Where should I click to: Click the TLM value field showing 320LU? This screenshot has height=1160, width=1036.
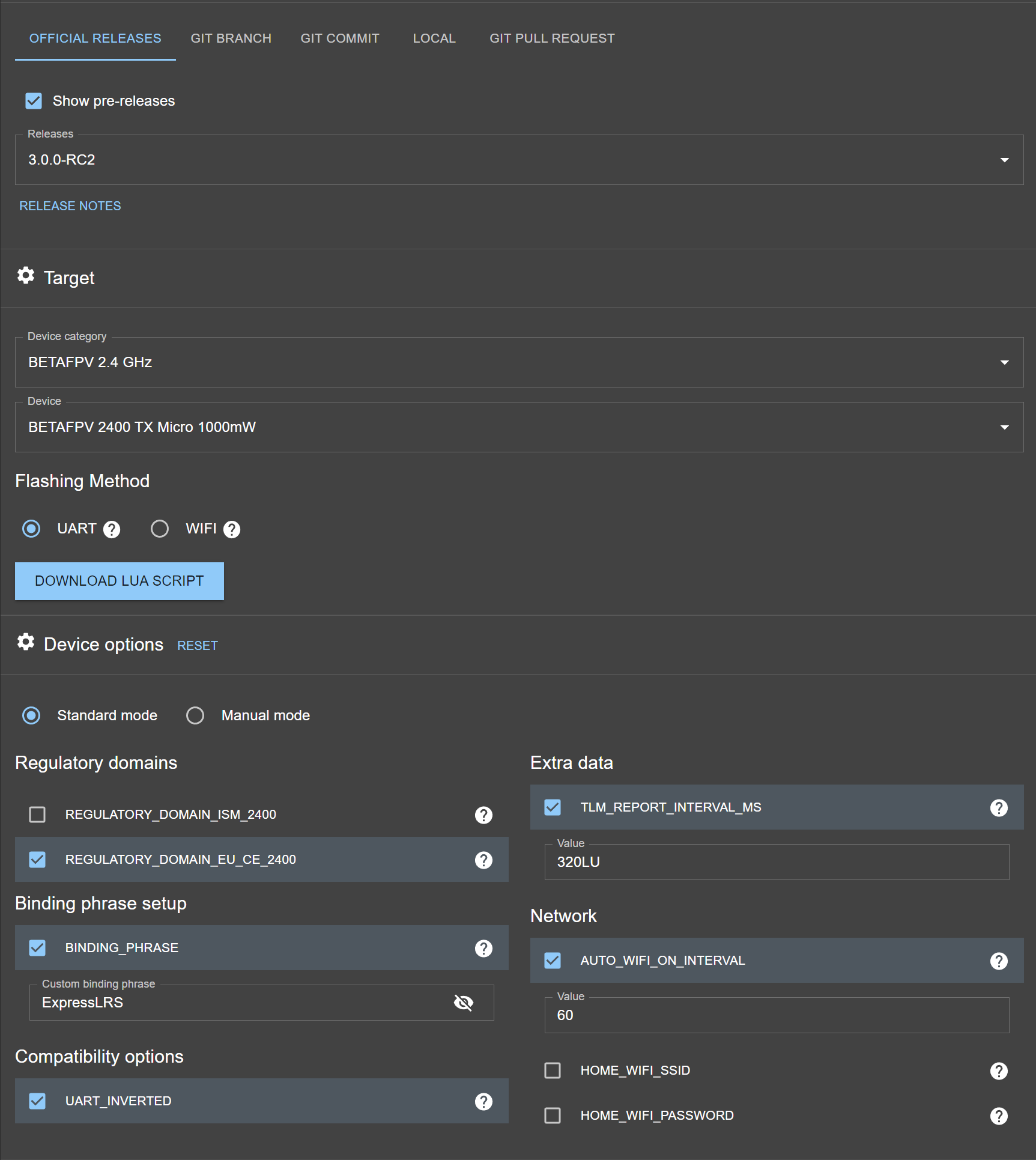click(776, 862)
